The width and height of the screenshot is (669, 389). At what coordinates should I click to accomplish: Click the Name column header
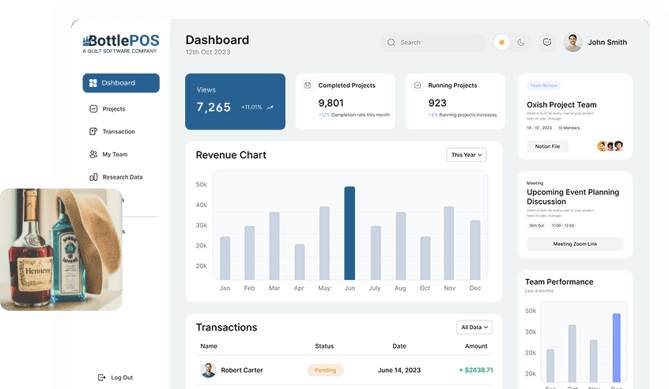pyautogui.click(x=209, y=346)
